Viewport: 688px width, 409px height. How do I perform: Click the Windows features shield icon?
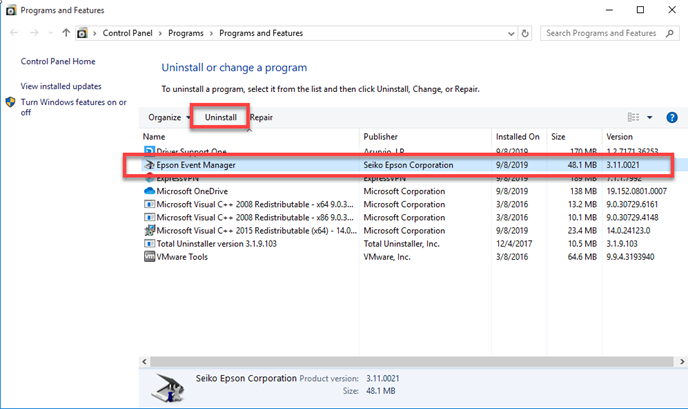coord(11,102)
